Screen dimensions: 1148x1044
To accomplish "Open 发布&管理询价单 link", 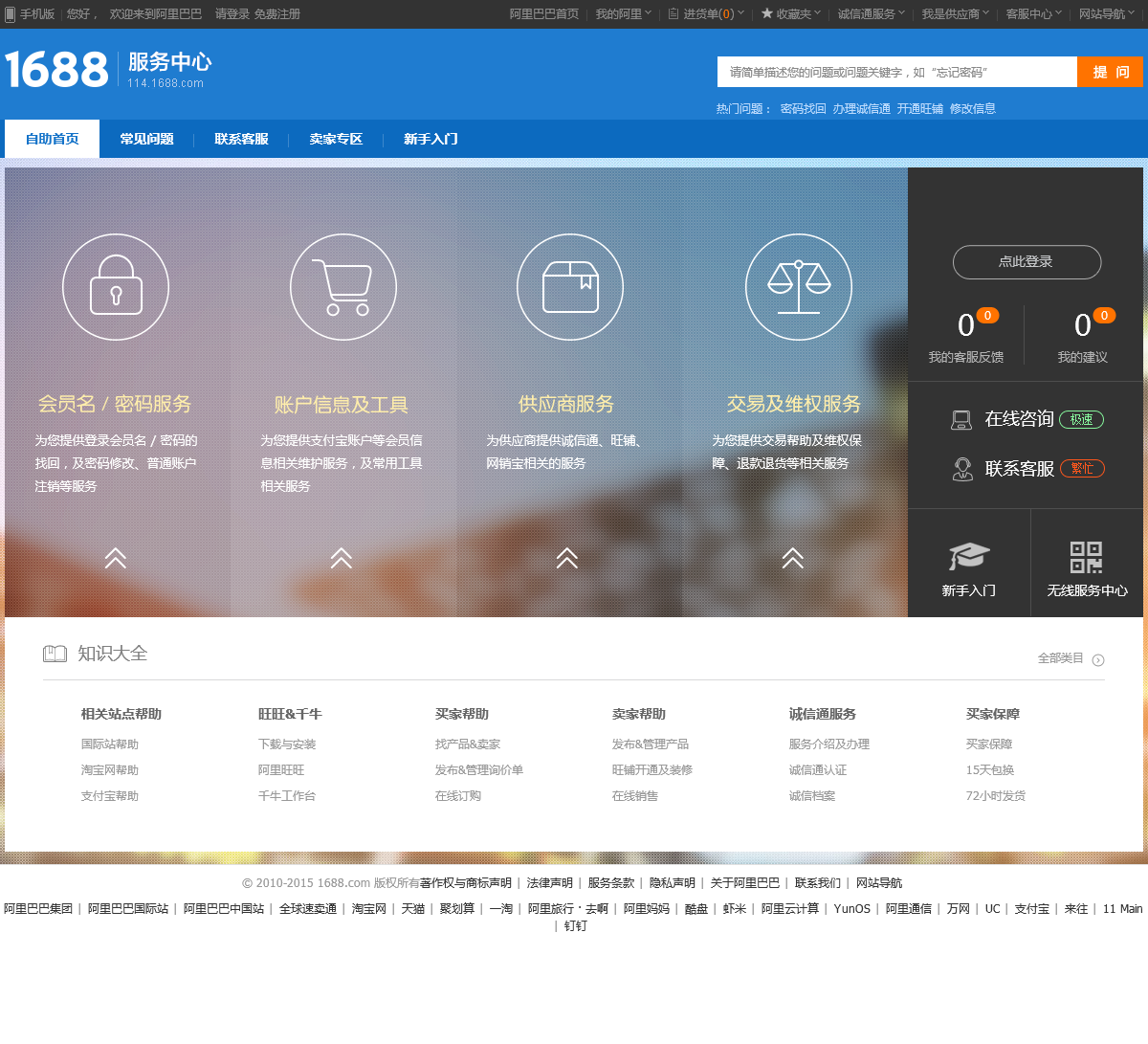I will tap(479, 770).
